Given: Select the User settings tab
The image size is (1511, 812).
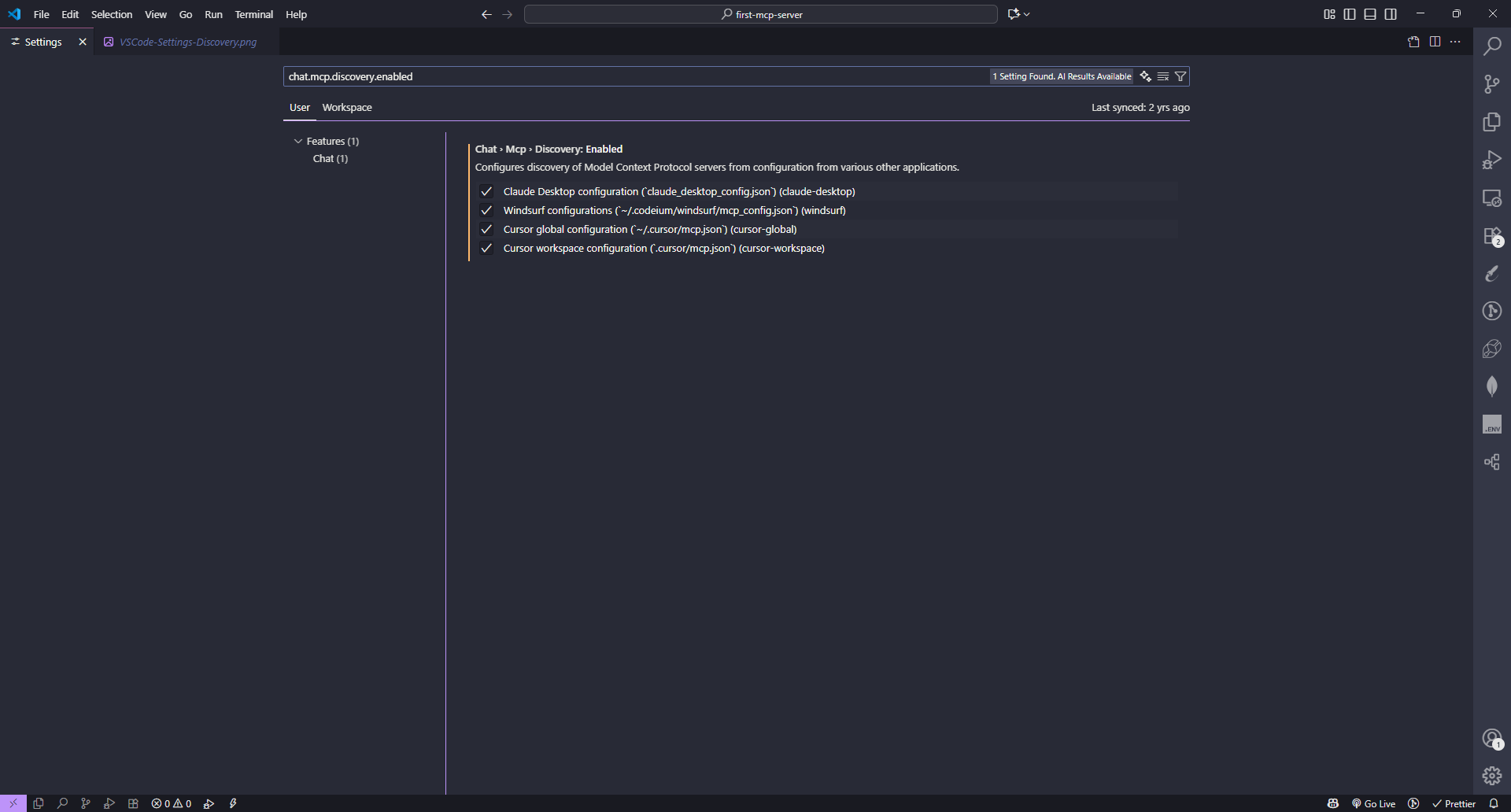Looking at the screenshot, I should (x=300, y=107).
